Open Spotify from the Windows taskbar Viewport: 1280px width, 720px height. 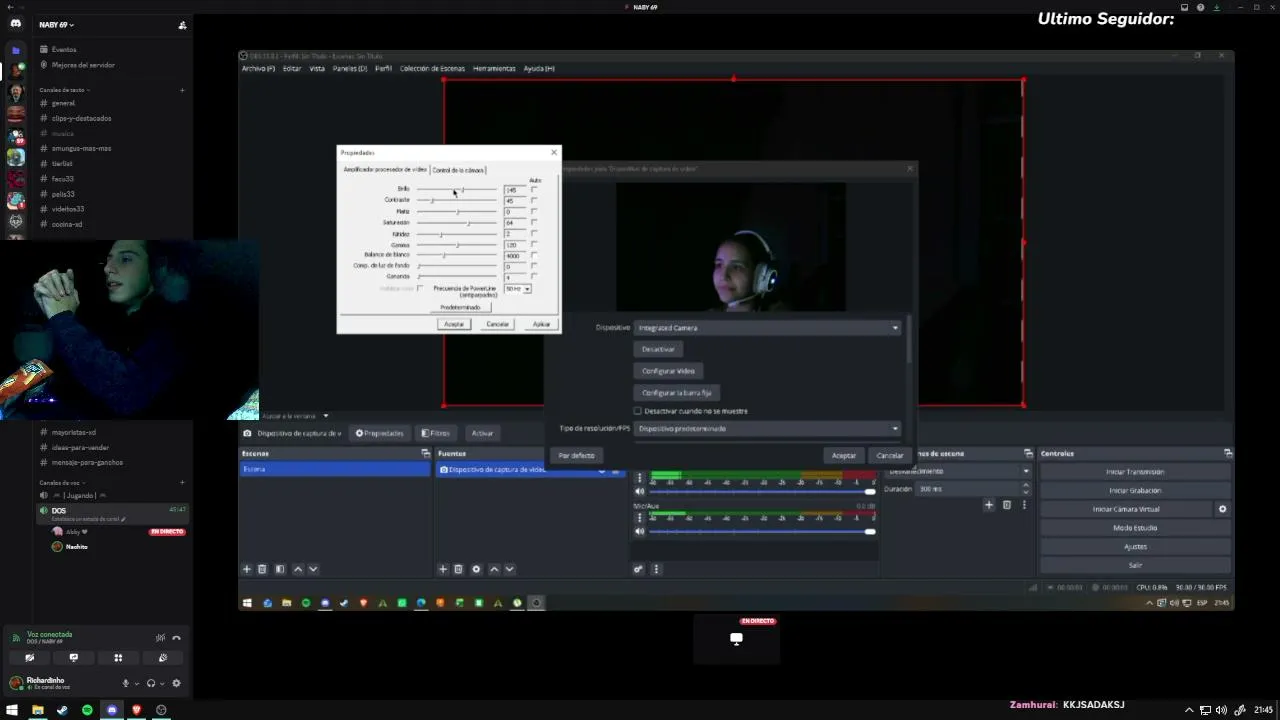coord(87,710)
